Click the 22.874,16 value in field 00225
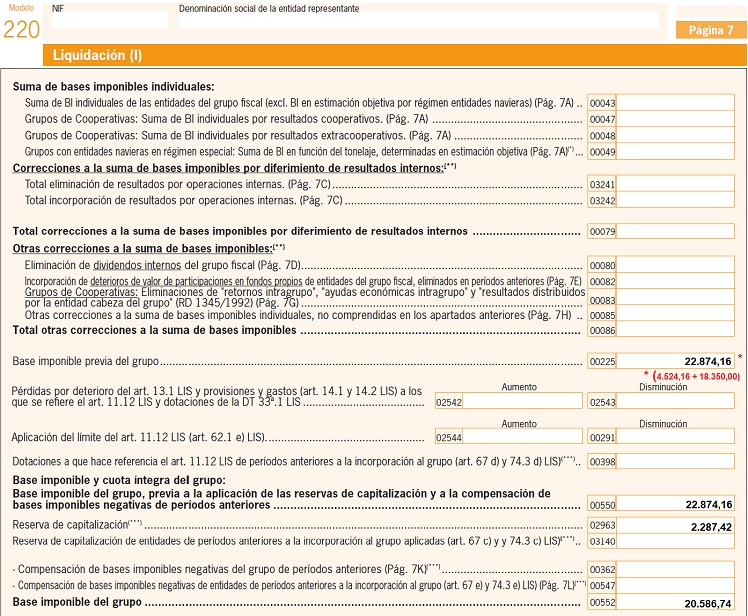This screenshot has height=616, width=748. [708, 361]
